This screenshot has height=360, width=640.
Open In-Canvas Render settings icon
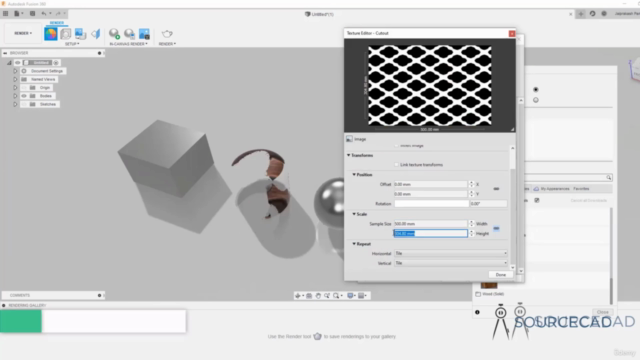129,34
